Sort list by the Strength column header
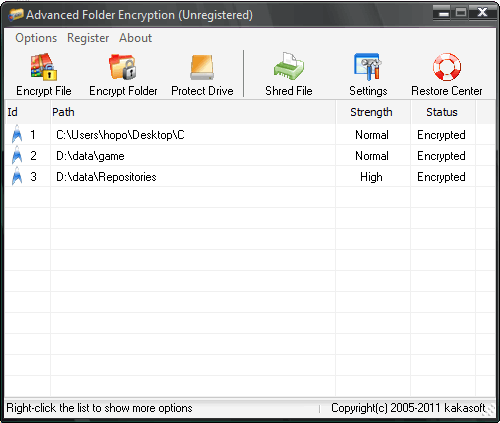Viewport: 500px width, 423px height. click(373, 112)
